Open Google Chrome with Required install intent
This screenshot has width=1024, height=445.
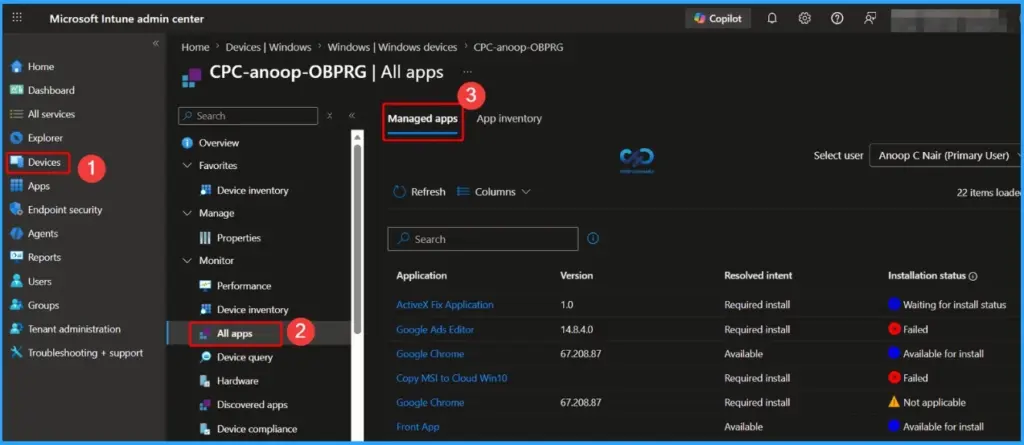[x=430, y=403]
